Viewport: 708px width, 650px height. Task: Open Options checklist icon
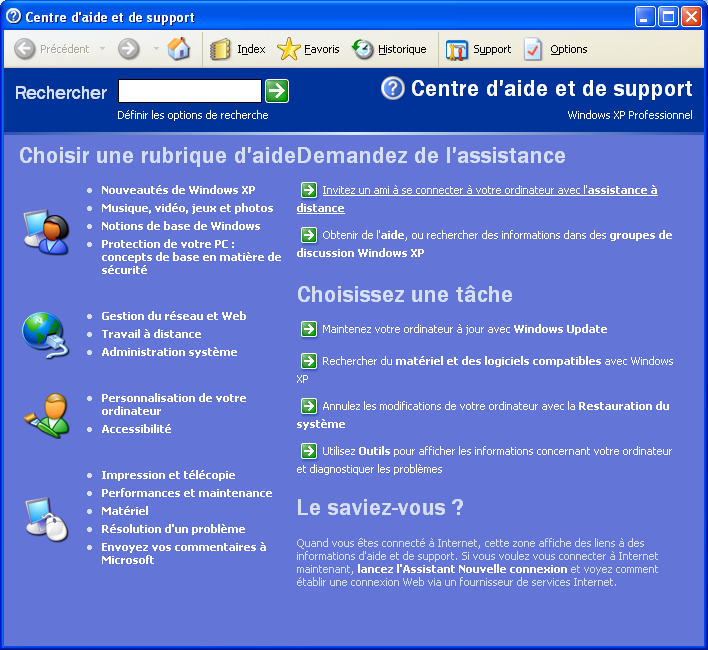coord(533,49)
